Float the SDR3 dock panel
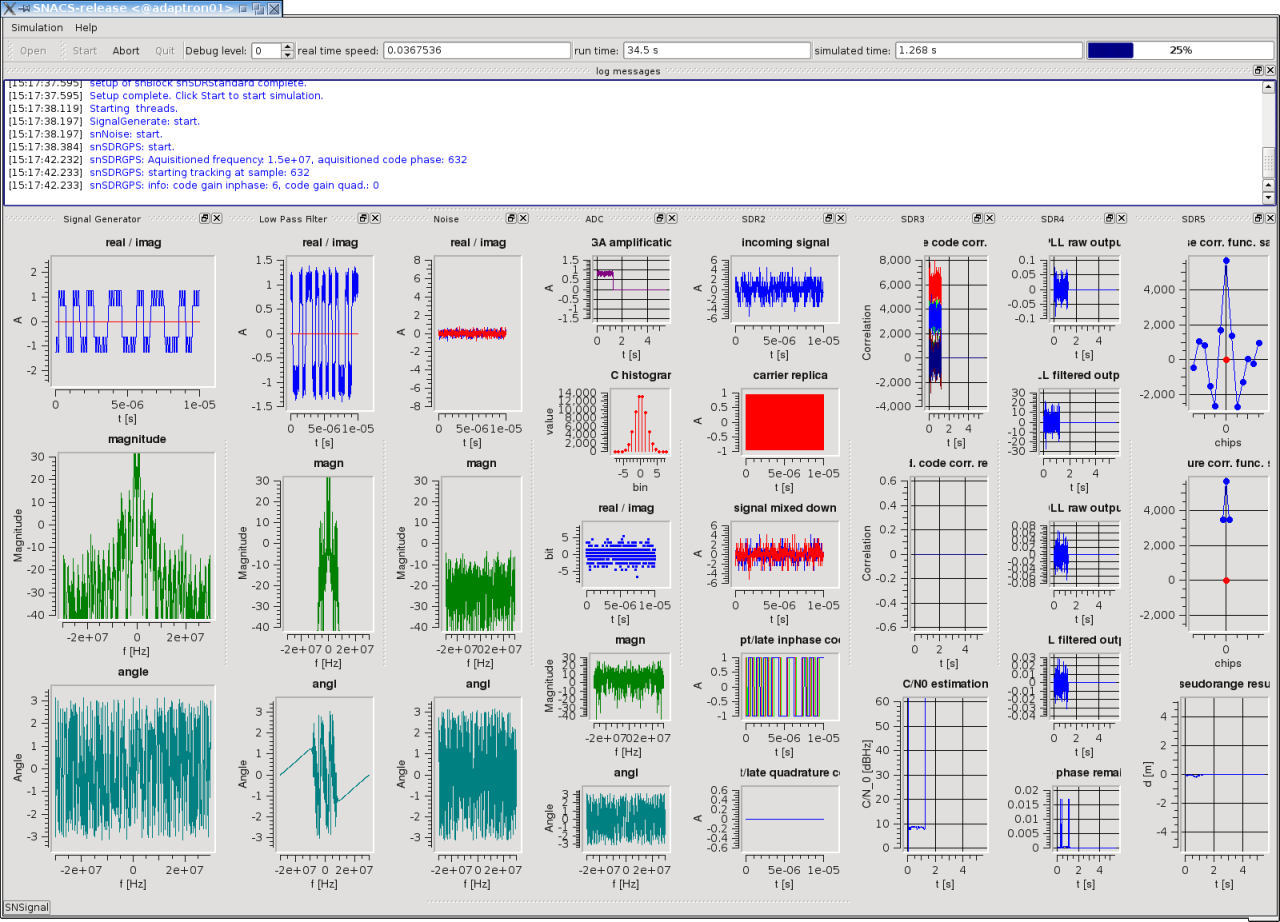The height and width of the screenshot is (922, 1280). pyautogui.click(x=977, y=218)
